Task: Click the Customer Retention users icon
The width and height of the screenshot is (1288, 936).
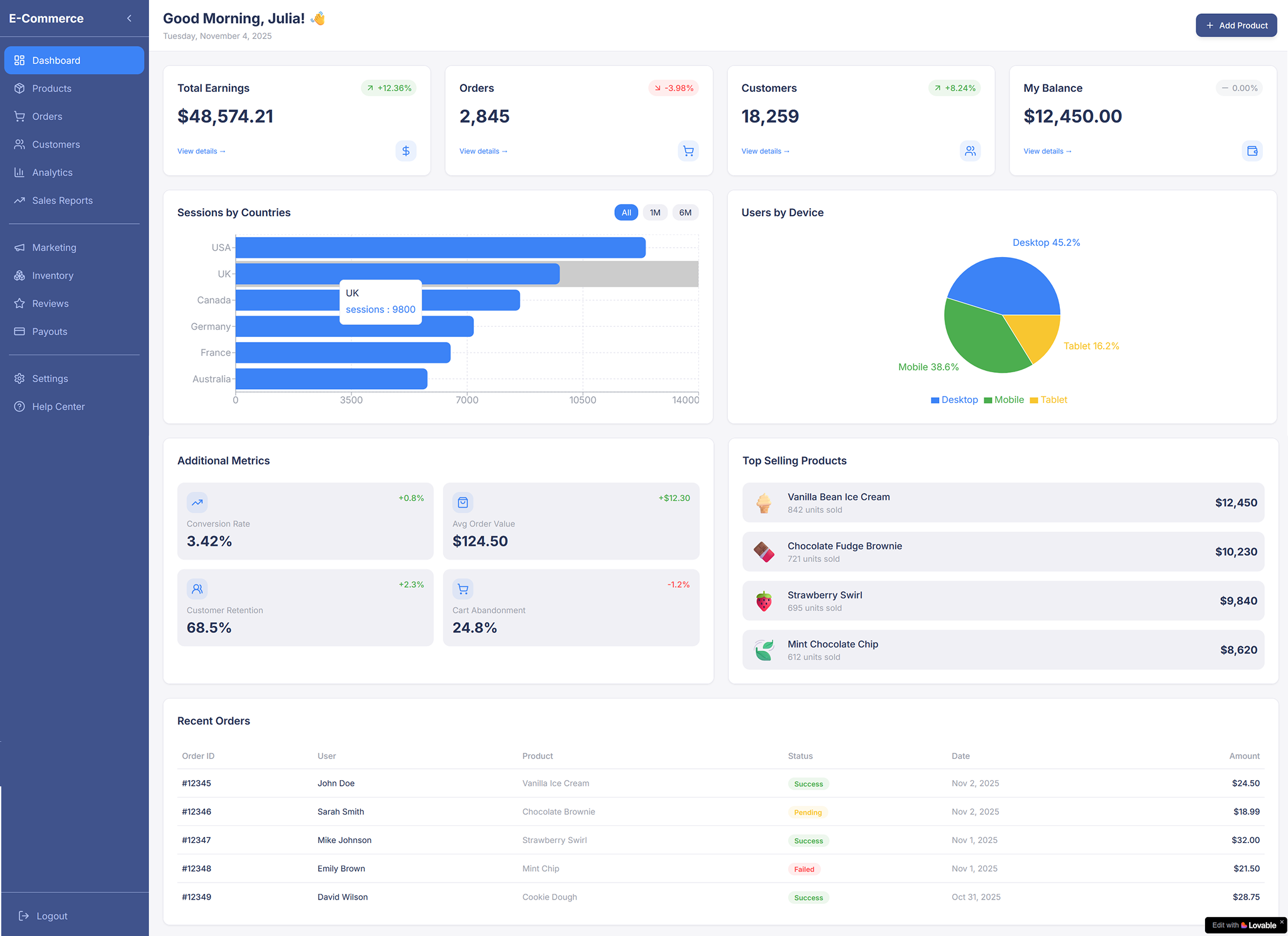Action: tap(197, 589)
